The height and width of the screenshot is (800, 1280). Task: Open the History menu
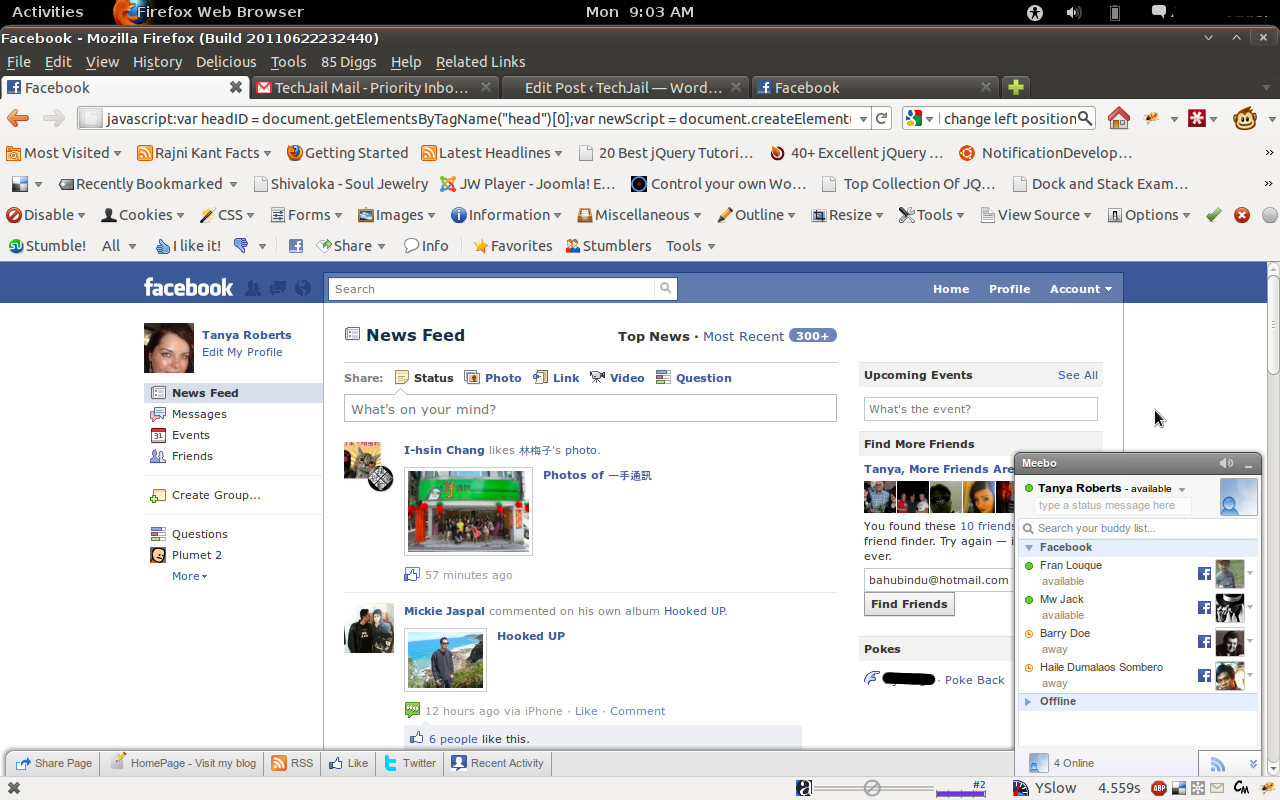pyautogui.click(x=157, y=62)
